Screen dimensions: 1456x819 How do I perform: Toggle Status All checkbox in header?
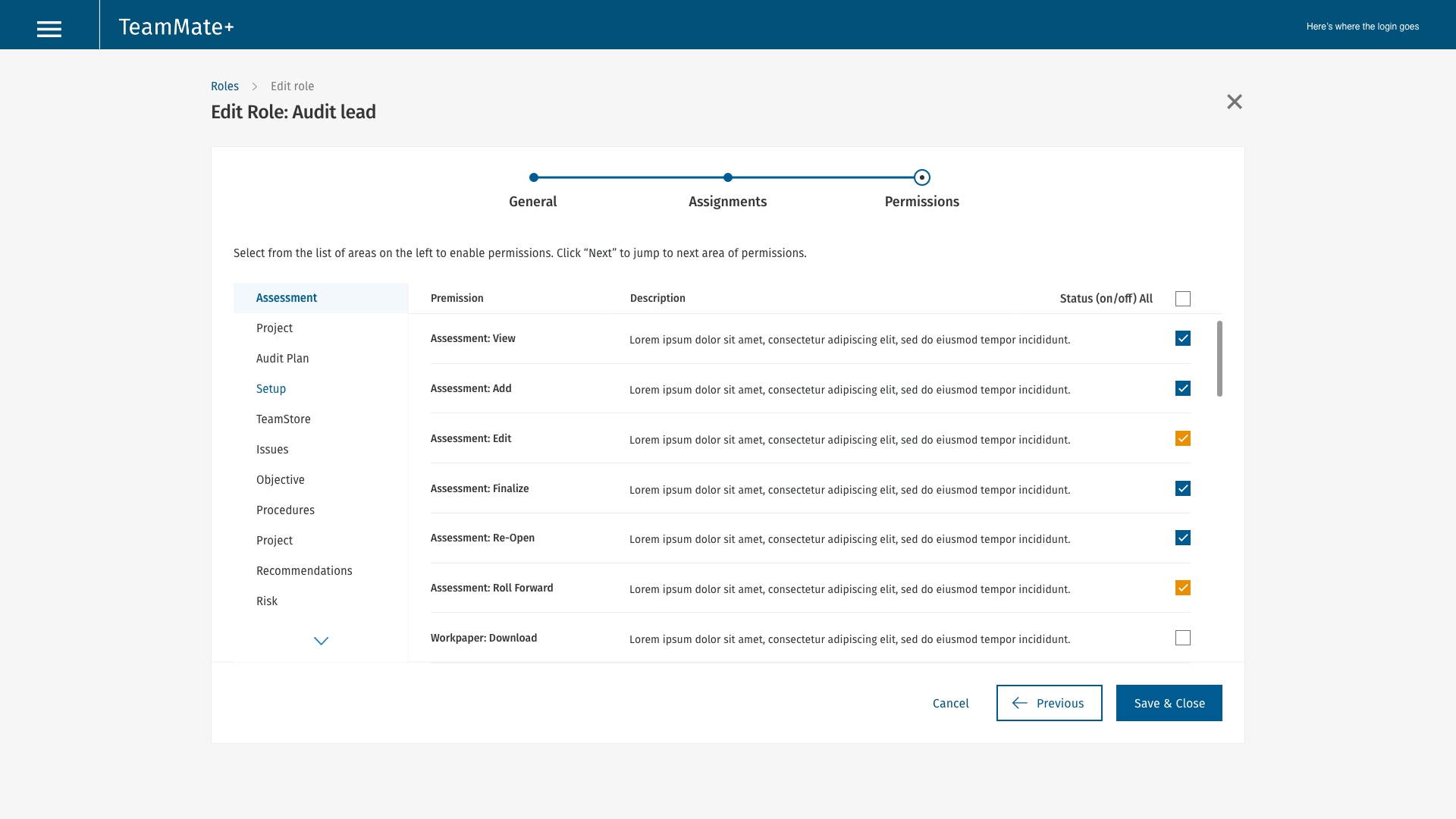(1183, 299)
